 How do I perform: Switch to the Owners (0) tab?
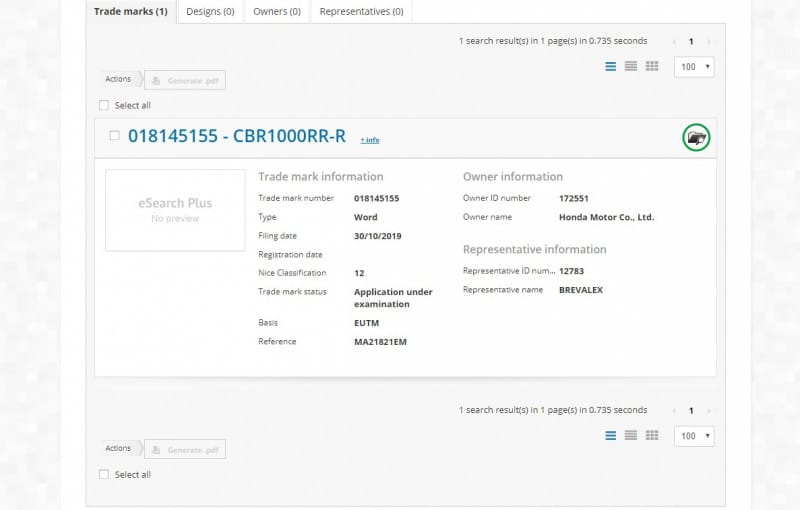pos(277,11)
